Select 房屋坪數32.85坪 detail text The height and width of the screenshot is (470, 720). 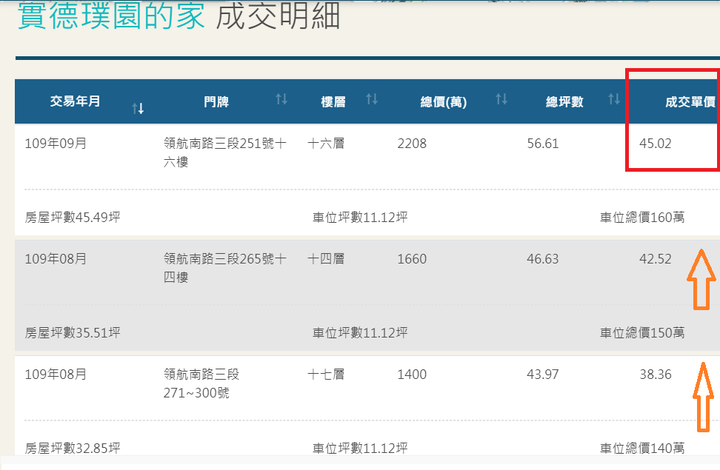[x=73, y=448]
